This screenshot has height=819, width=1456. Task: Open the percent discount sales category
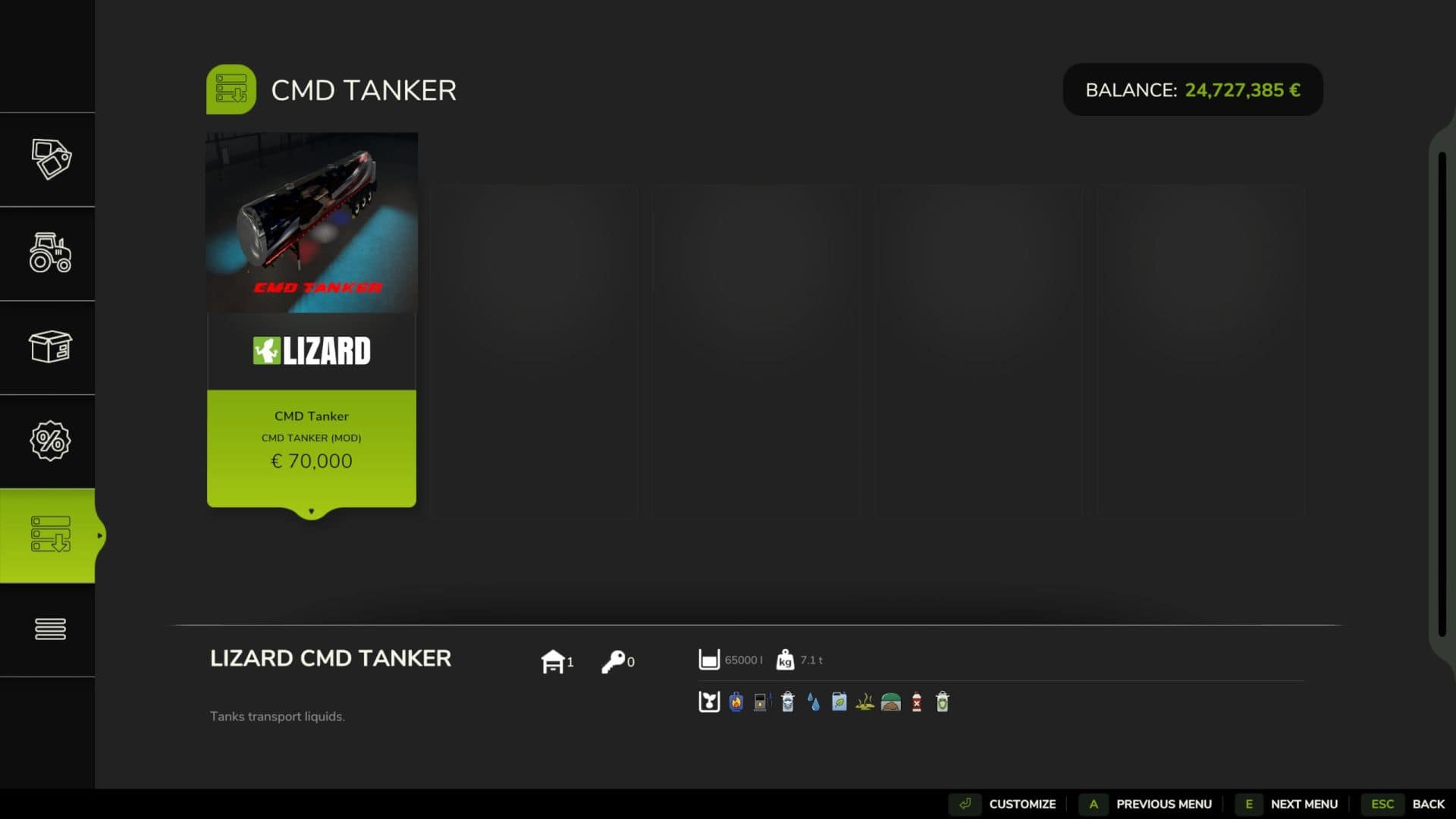(50, 441)
